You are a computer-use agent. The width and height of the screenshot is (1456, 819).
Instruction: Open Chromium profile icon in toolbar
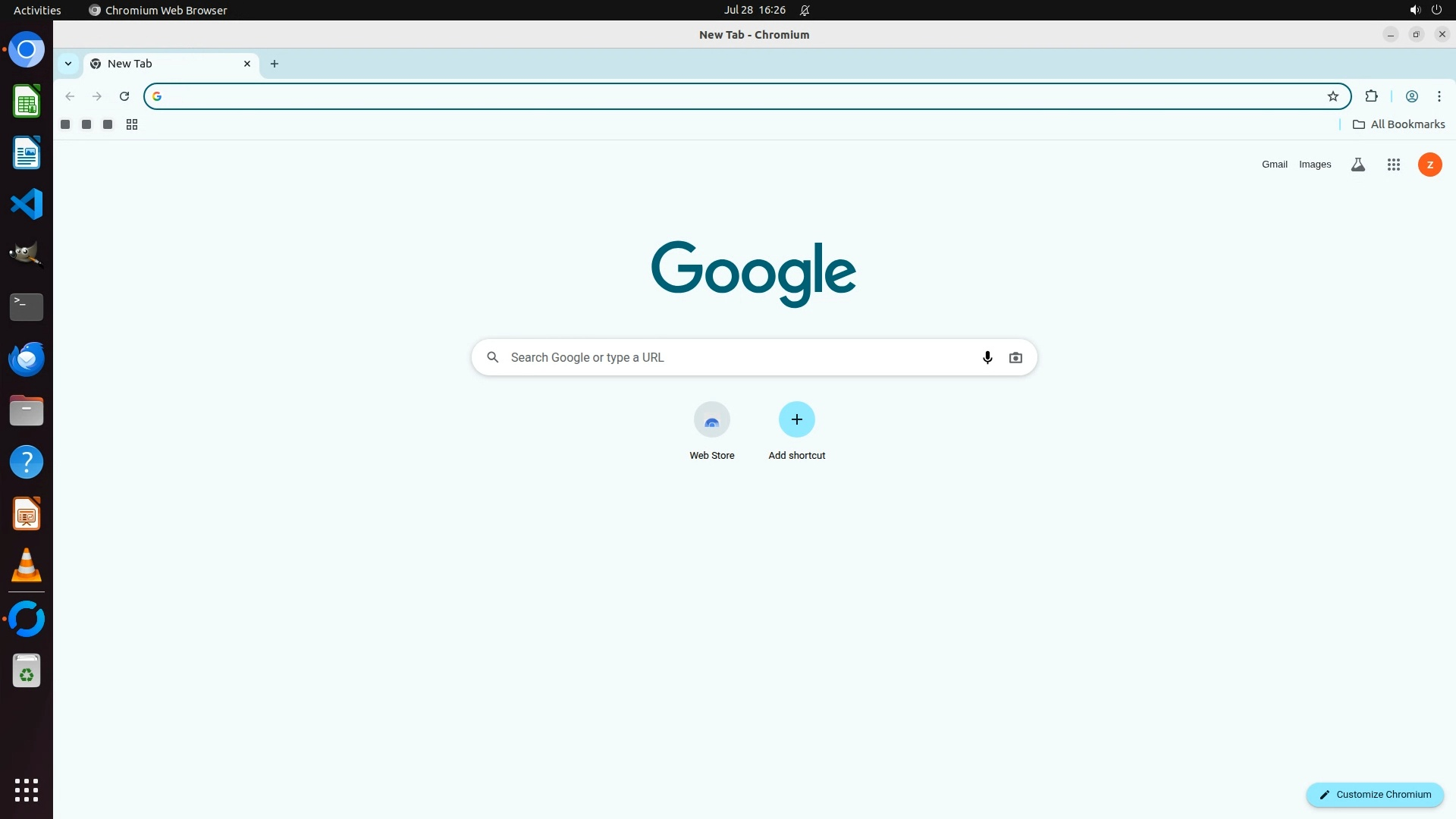pos(1411,96)
